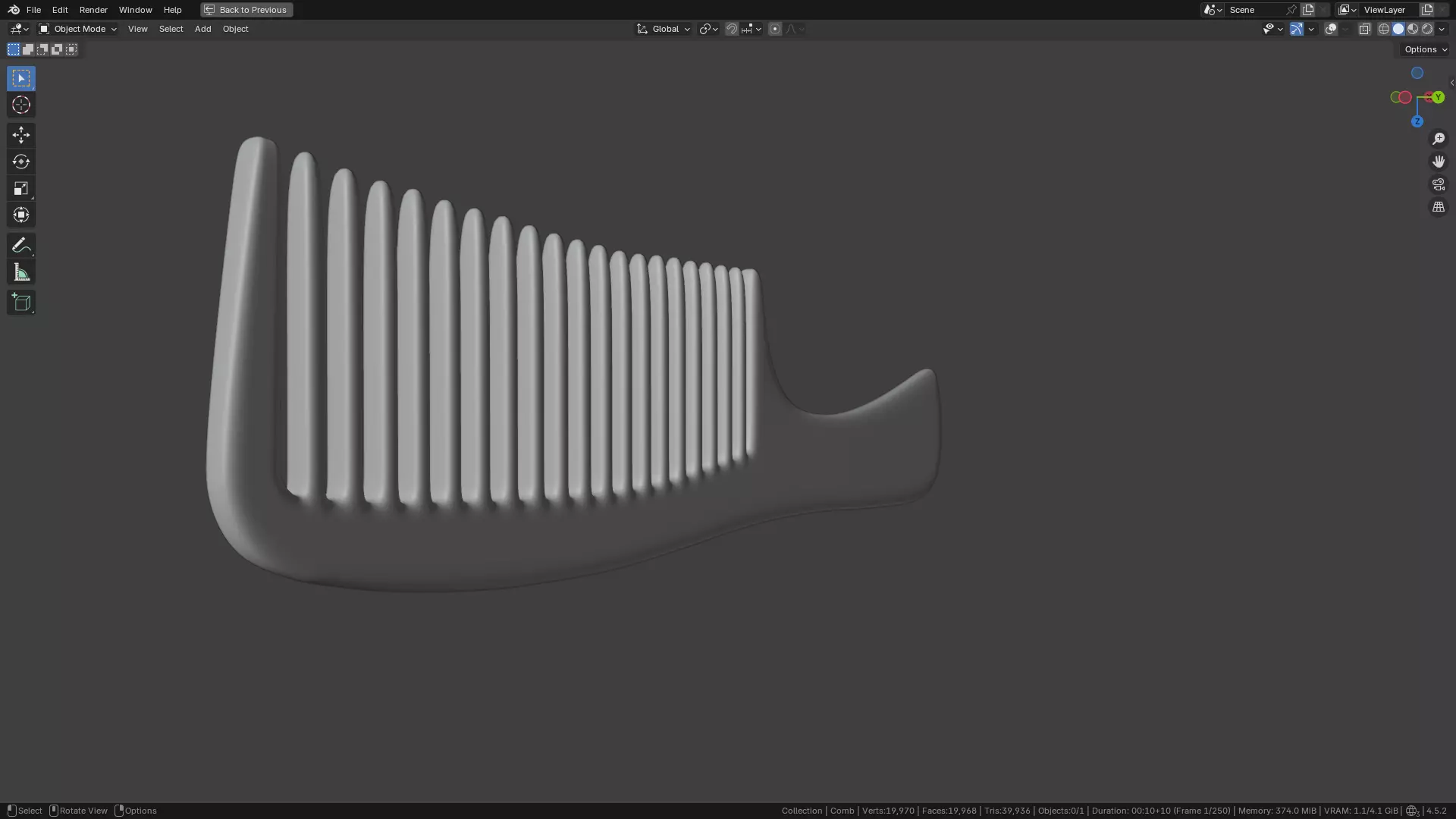Open the snapping options dropdown

point(752,29)
